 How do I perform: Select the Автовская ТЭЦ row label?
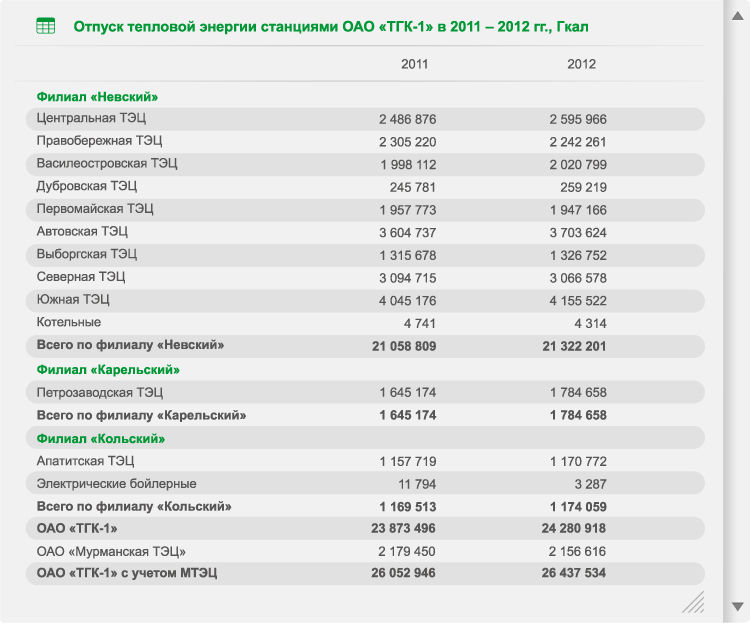82,231
